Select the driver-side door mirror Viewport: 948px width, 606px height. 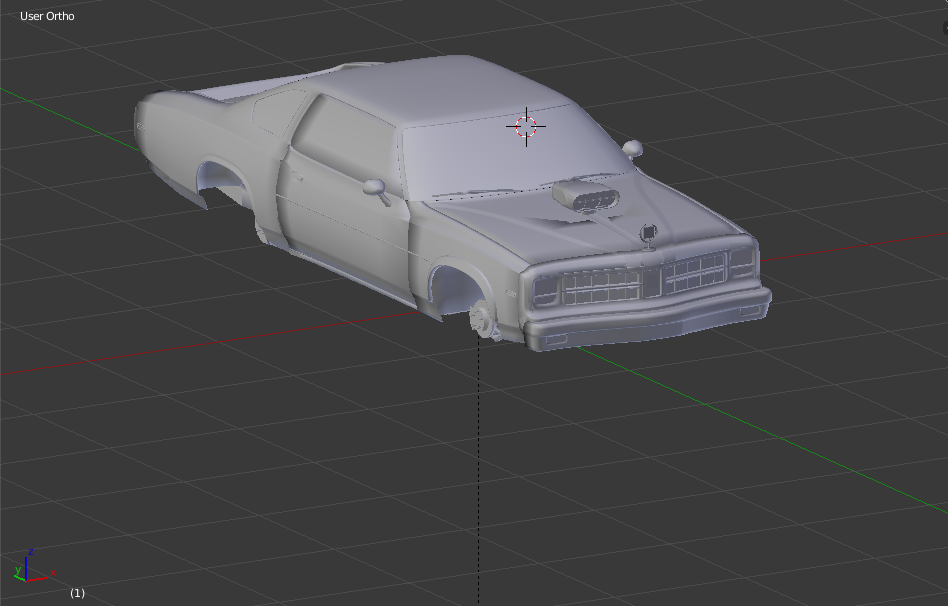(x=377, y=190)
